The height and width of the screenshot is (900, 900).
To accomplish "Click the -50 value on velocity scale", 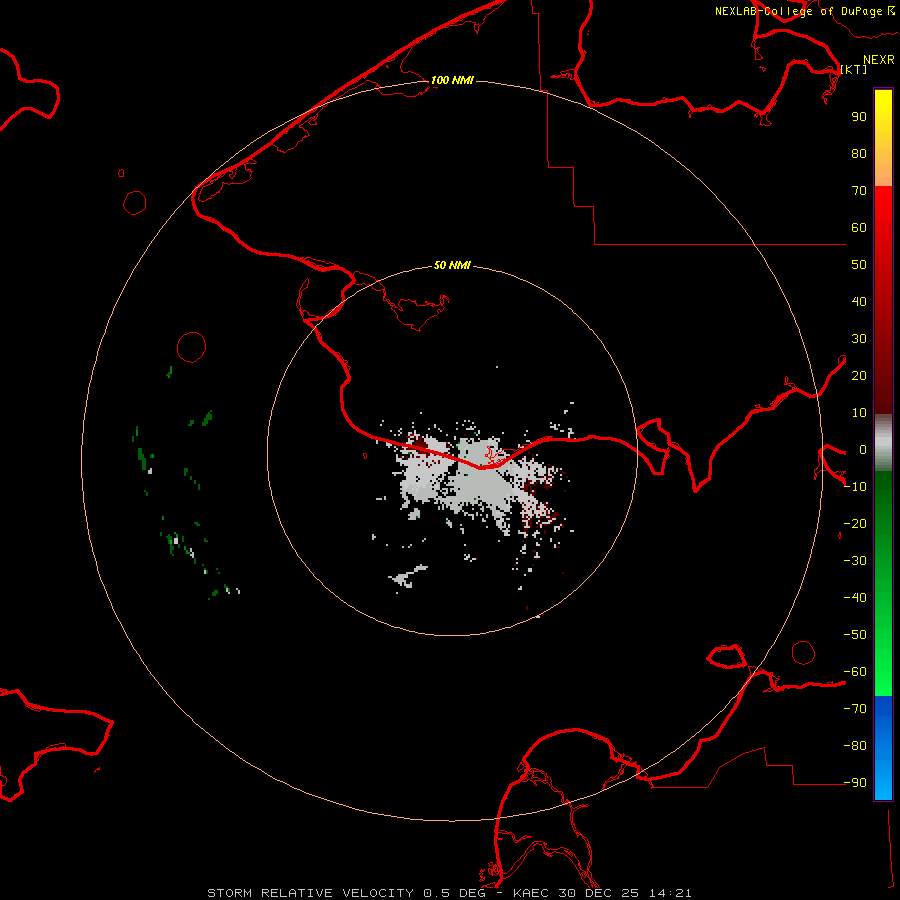I will (x=855, y=635).
